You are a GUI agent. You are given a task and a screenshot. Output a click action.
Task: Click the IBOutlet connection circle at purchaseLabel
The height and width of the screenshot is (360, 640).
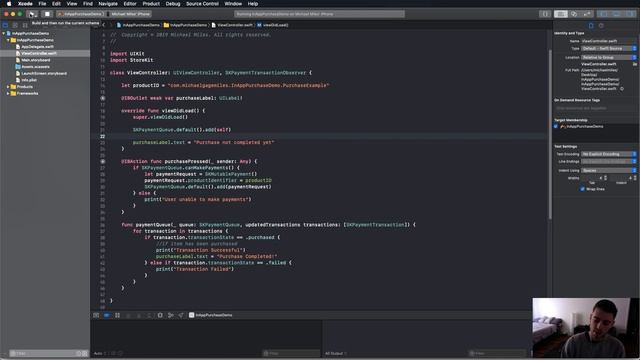tap(102, 98)
